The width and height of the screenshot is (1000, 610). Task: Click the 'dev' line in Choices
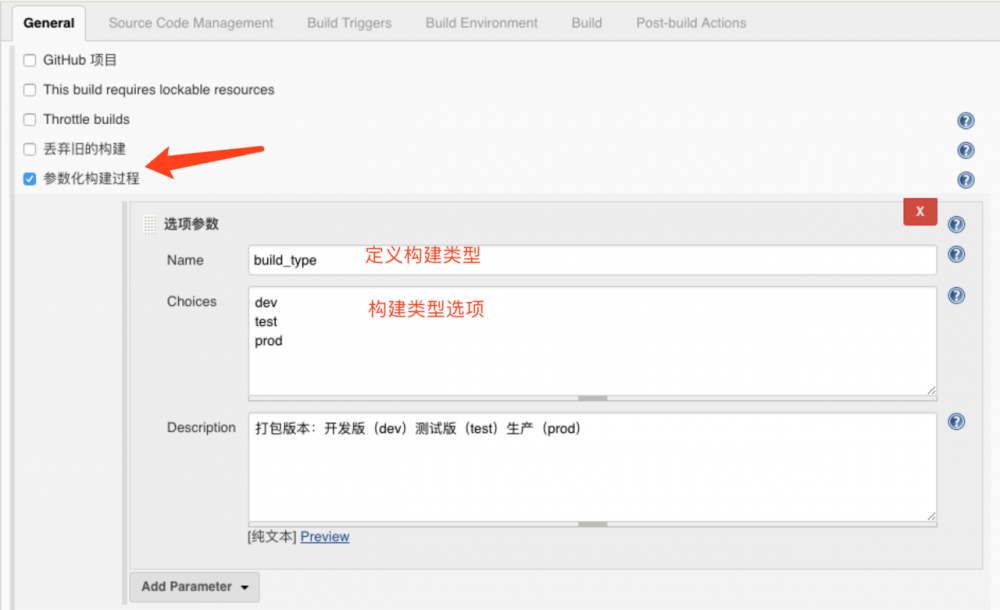pos(266,302)
